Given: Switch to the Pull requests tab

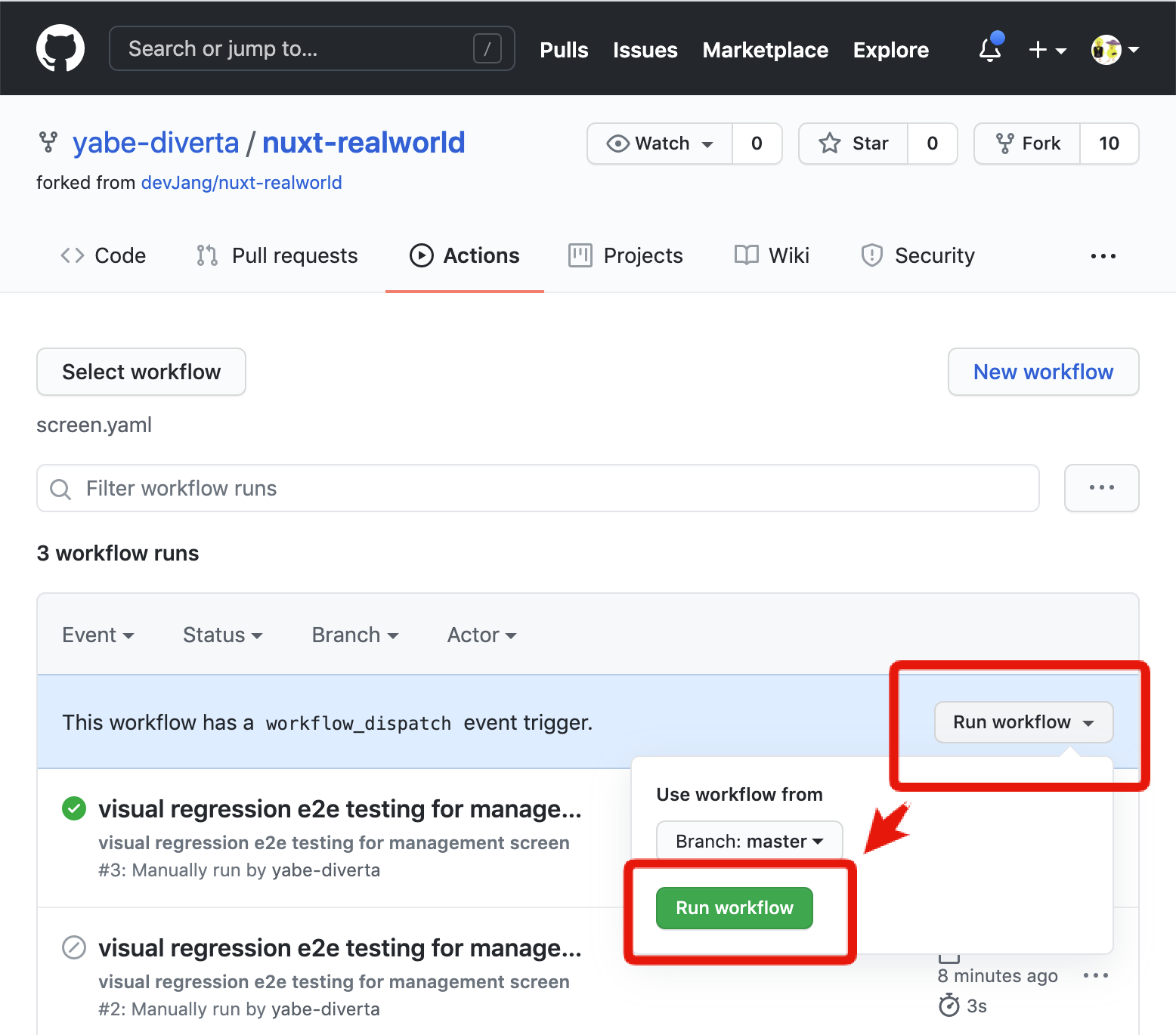Looking at the screenshot, I should click(277, 255).
